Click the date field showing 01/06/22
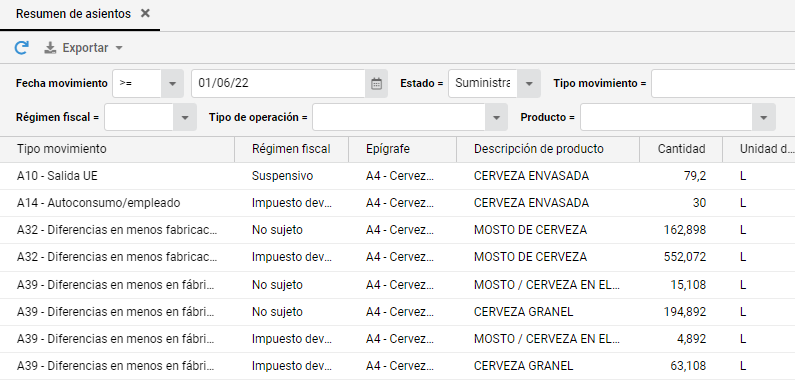 (x=278, y=83)
